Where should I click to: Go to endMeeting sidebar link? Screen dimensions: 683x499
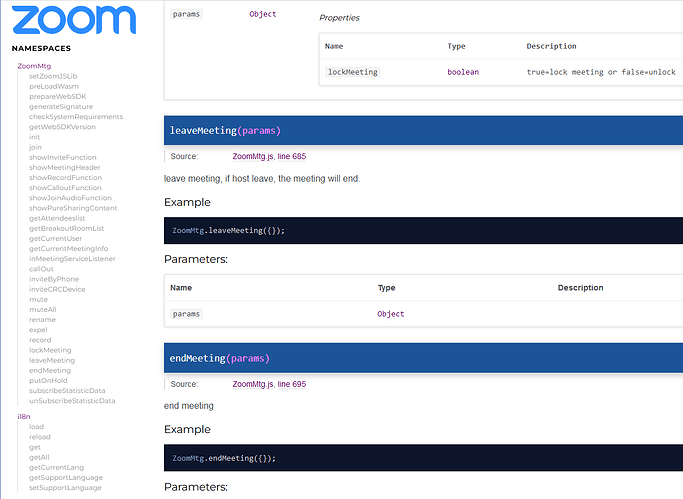(x=50, y=371)
